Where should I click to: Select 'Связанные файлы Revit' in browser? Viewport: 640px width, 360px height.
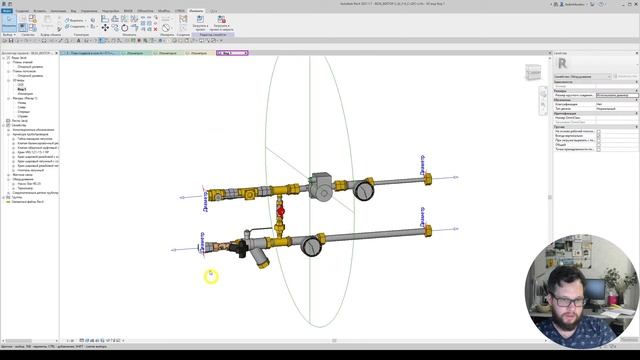(x=27, y=202)
